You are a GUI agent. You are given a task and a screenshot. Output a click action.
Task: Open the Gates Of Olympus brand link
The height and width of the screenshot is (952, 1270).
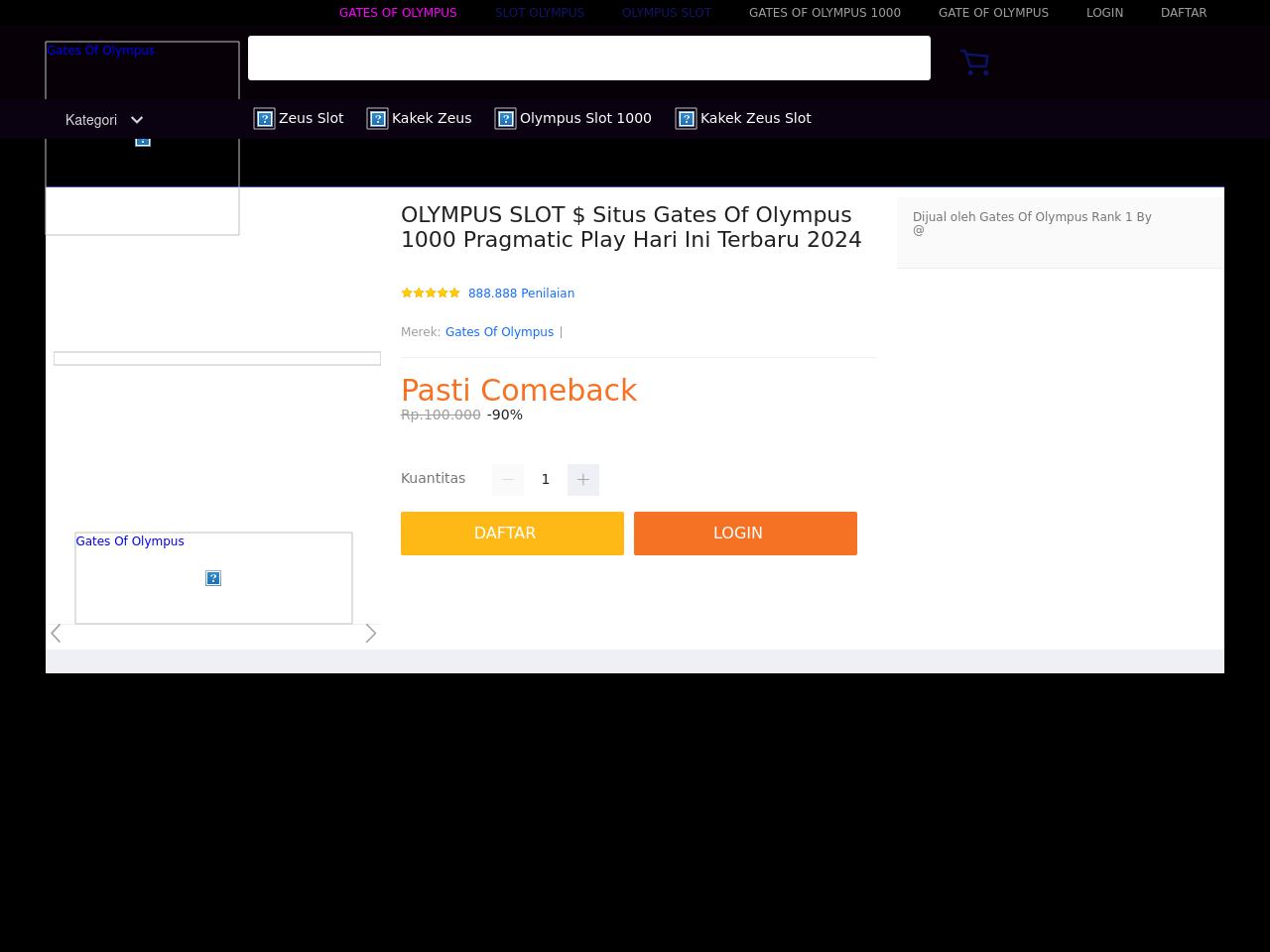coord(499,332)
